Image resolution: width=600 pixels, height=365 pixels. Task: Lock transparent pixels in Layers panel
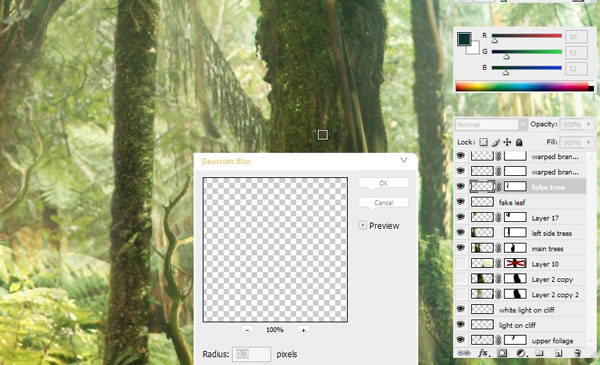(483, 142)
